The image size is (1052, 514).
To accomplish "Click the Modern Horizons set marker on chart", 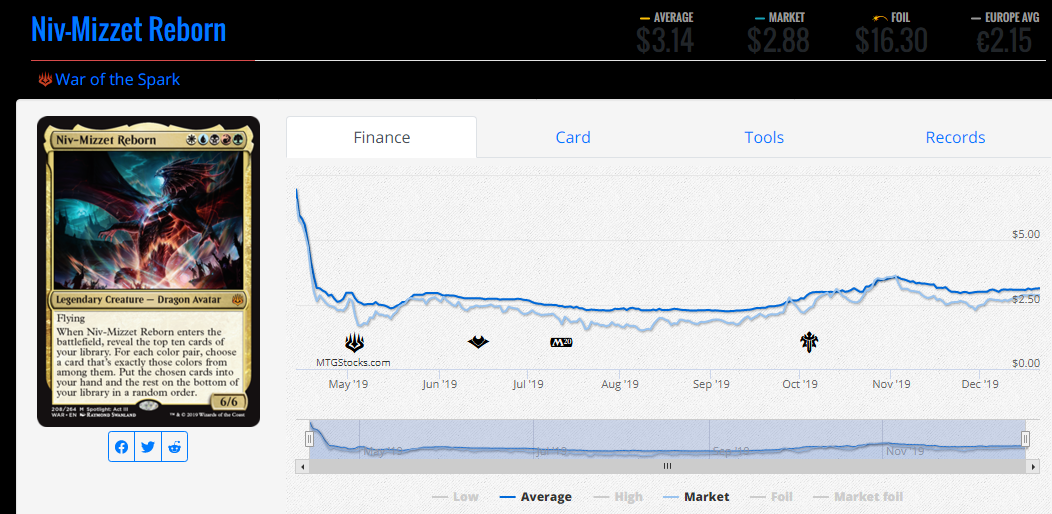I will (x=478, y=342).
